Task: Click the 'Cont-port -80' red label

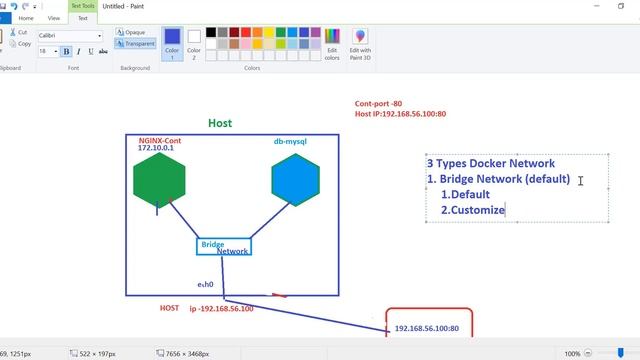Action: (x=378, y=104)
